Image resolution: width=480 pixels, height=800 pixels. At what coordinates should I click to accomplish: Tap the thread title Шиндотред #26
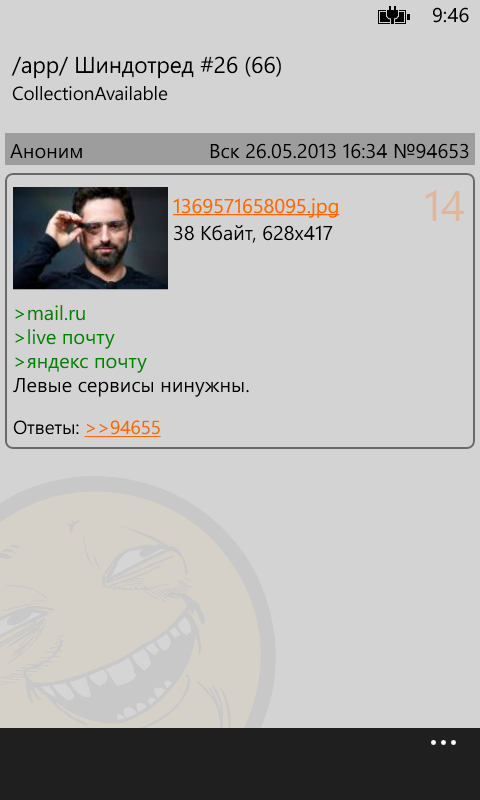click(x=157, y=66)
